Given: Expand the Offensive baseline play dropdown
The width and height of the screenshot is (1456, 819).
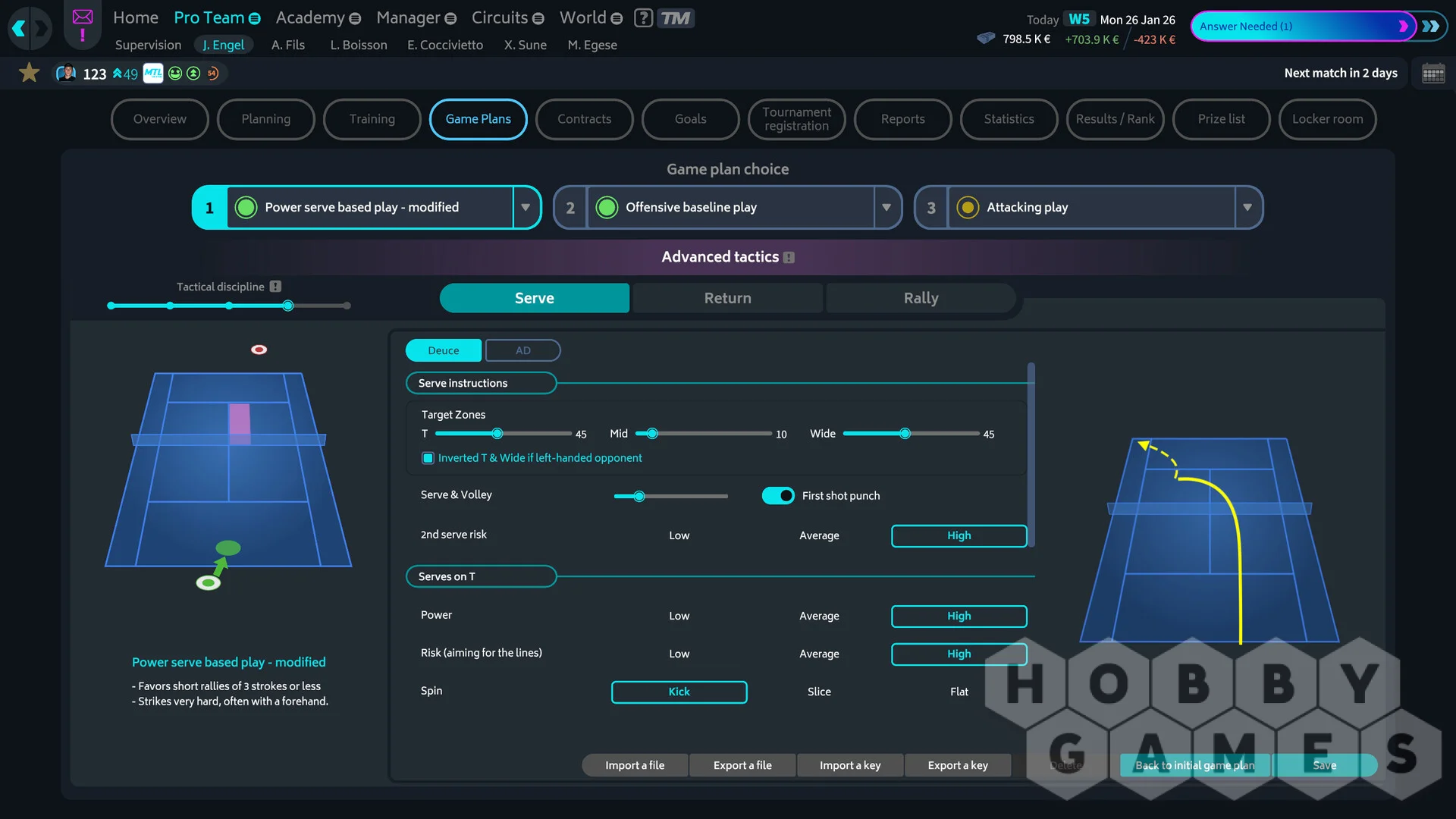Looking at the screenshot, I should [x=886, y=207].
